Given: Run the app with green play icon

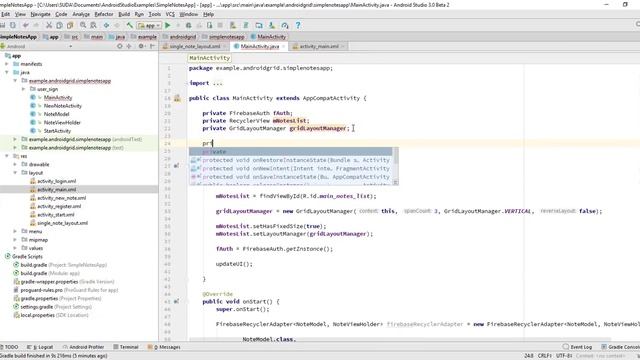Looking at the screenshot, I should 167,25.
